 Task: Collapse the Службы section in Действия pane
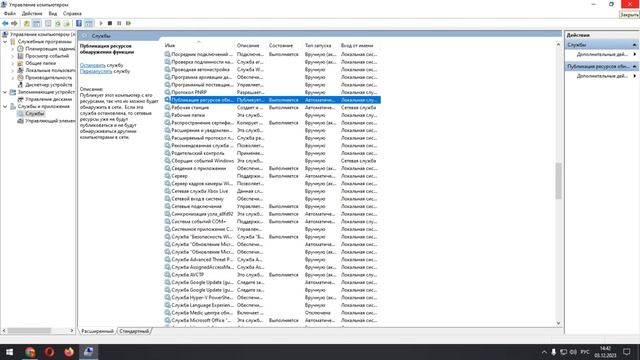(x=634, y=45)
